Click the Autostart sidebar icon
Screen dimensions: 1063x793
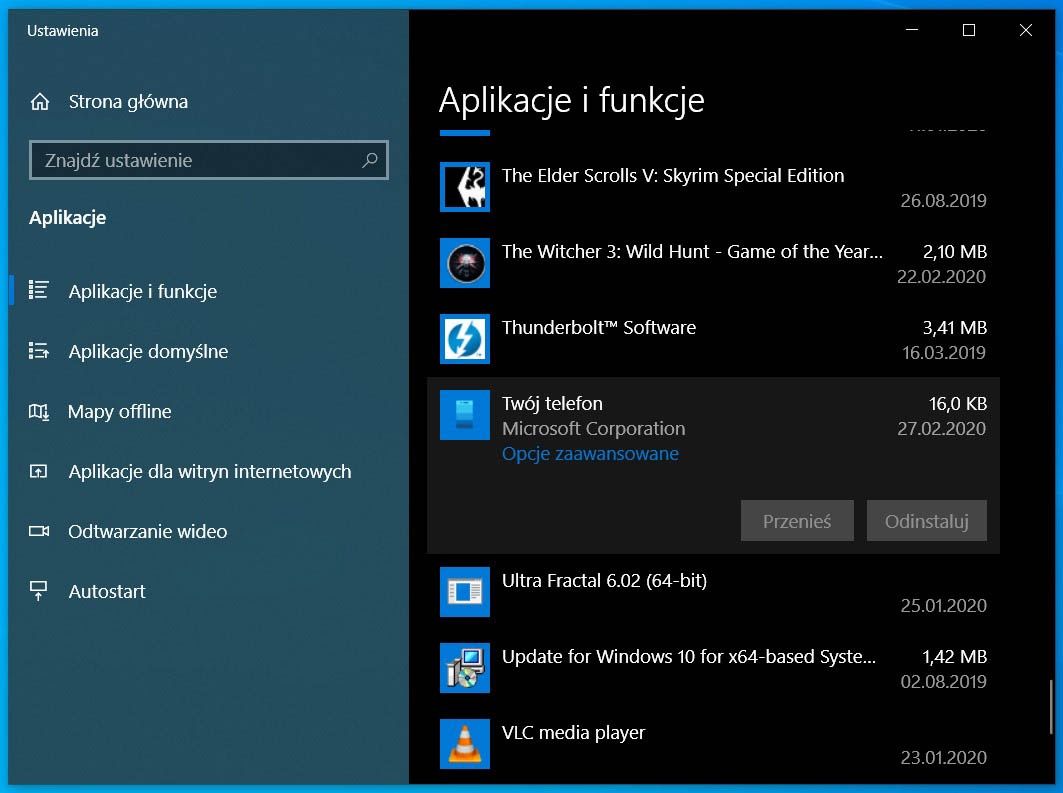click(39, 591)
